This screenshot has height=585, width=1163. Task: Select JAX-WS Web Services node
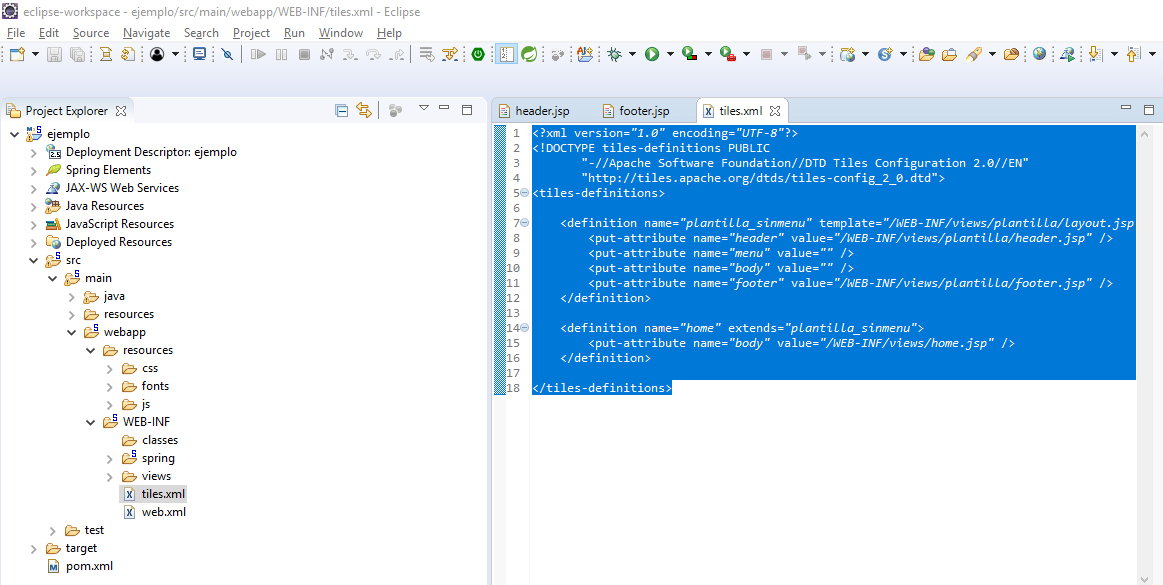pyautogui.click(x=122, y=188)
